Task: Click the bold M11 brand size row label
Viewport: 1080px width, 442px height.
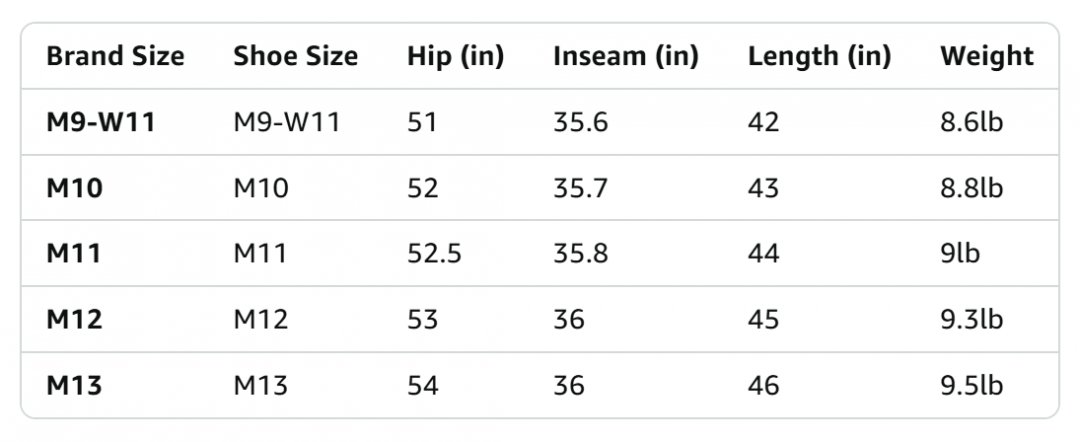Action: 74,254
